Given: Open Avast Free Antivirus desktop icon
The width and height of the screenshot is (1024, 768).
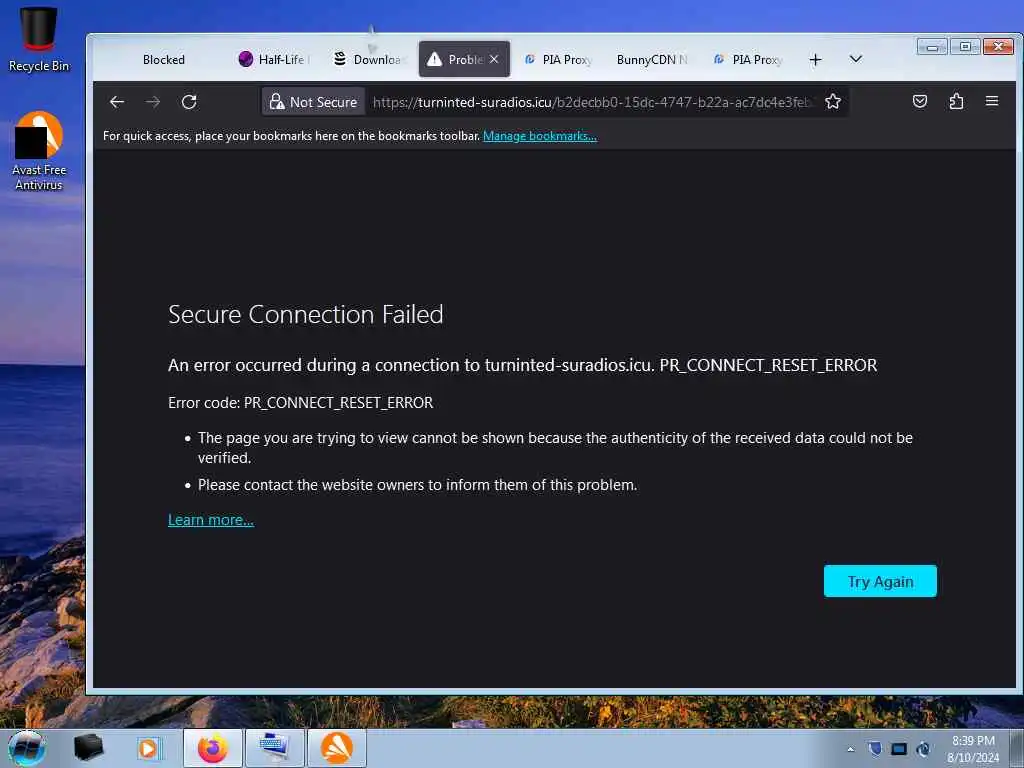Looking at the screenshot, I should click(39, 152).
